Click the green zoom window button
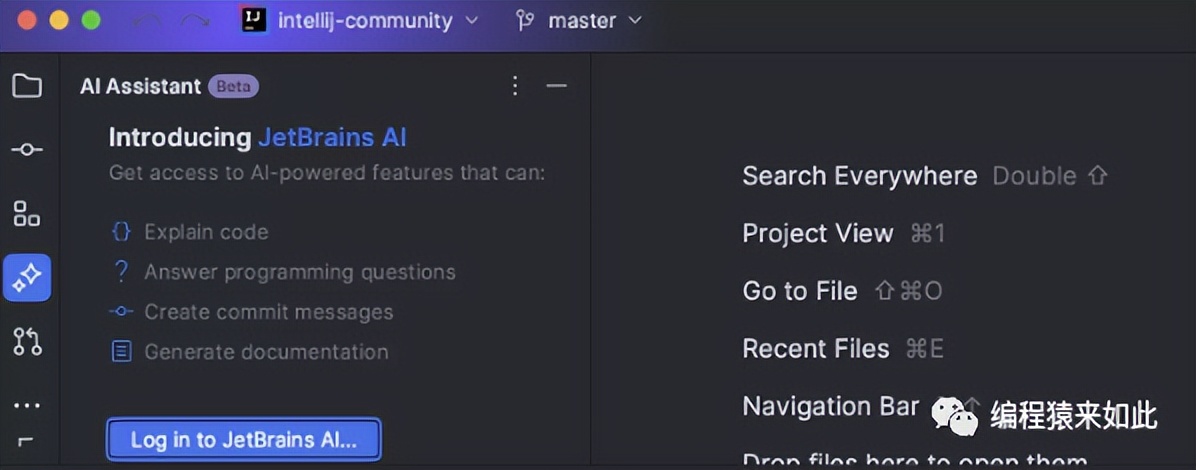This screenshot has height=470, width=1196. (x=91, y=20)
